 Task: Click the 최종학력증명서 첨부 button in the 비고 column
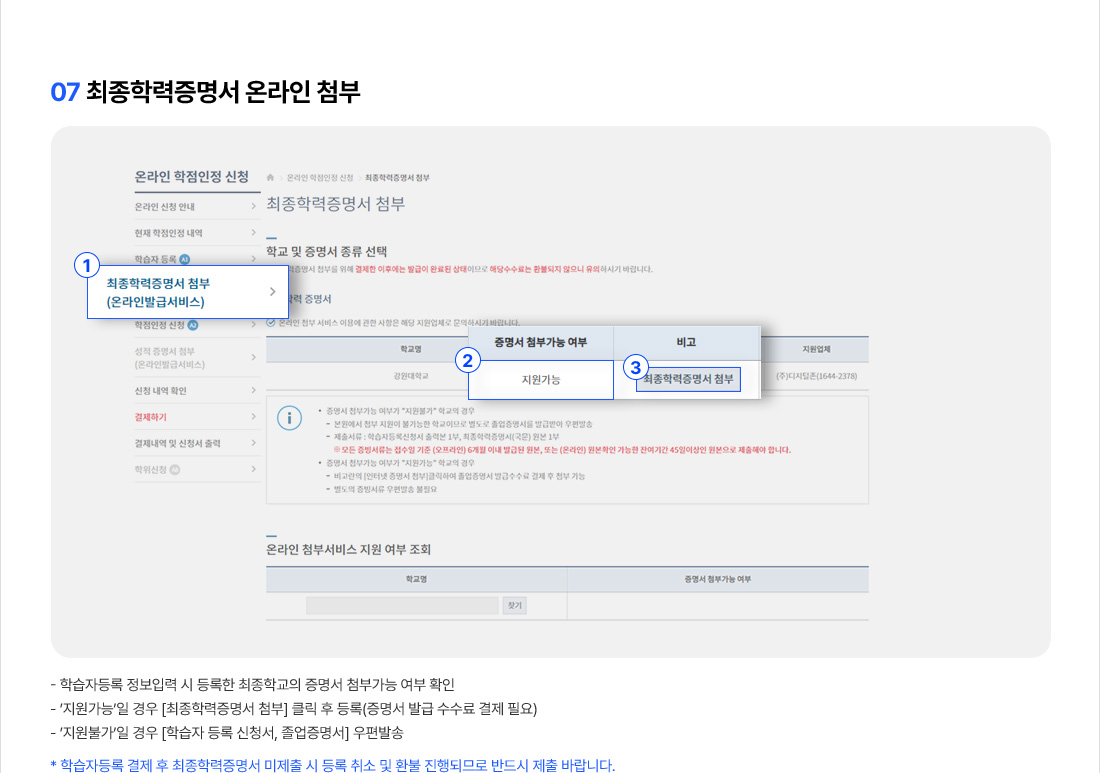688,379
